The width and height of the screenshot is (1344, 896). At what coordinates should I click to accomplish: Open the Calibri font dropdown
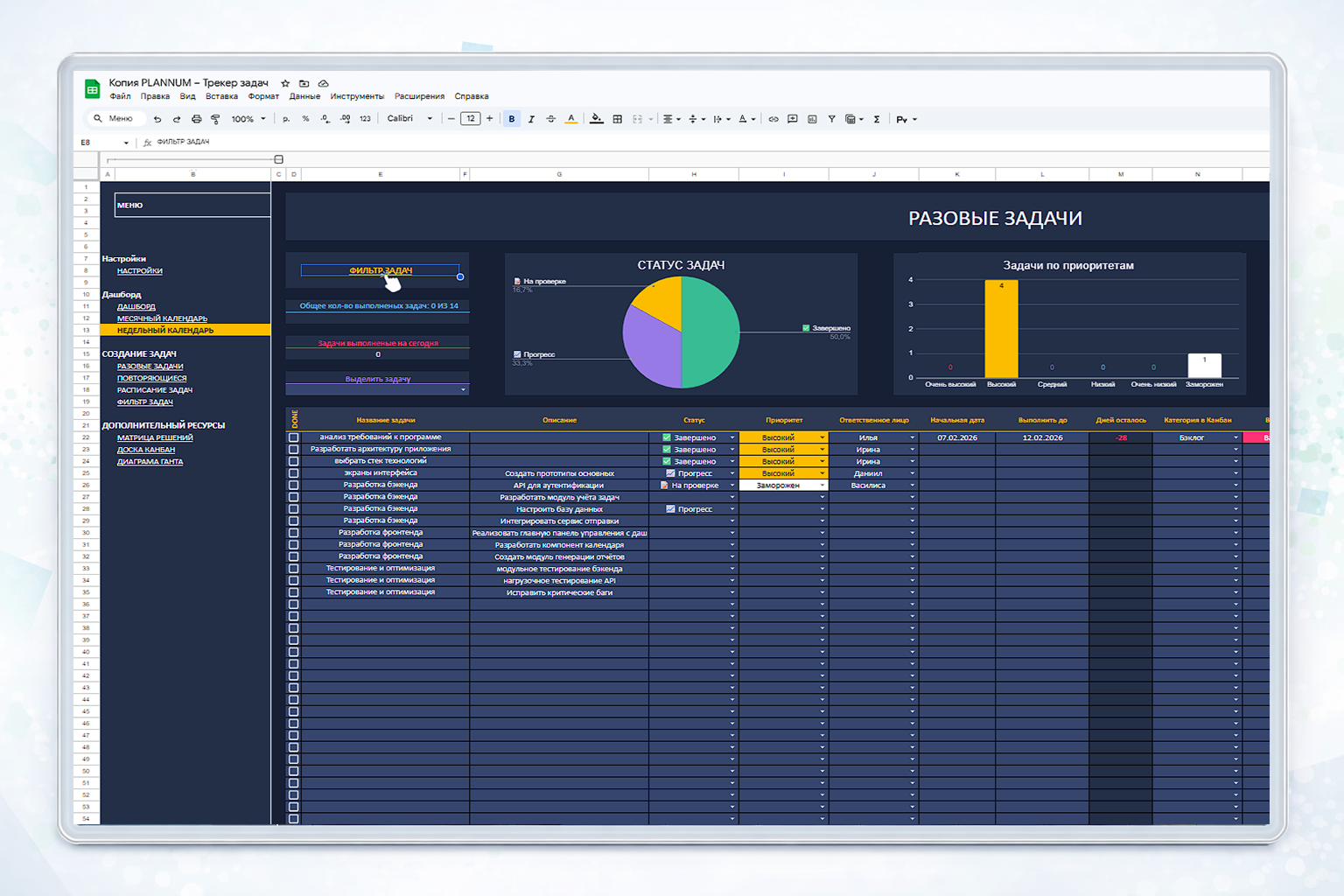409,119
